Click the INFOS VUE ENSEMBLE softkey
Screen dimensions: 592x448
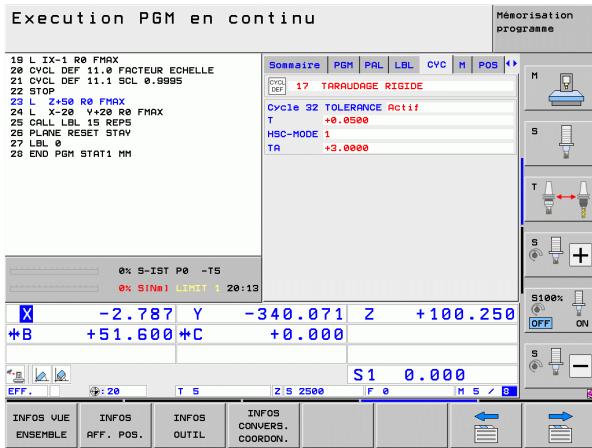pos(41,425)
